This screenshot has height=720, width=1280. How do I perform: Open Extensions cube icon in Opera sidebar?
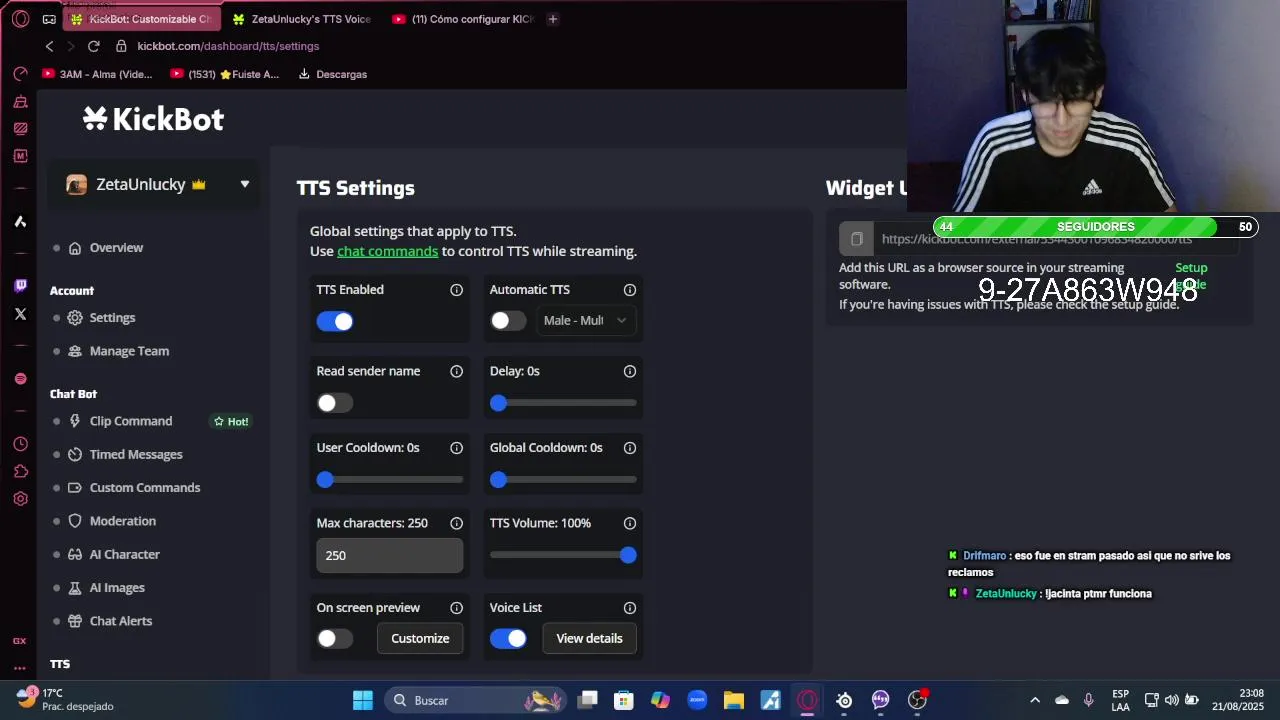[x=20, y=471]
